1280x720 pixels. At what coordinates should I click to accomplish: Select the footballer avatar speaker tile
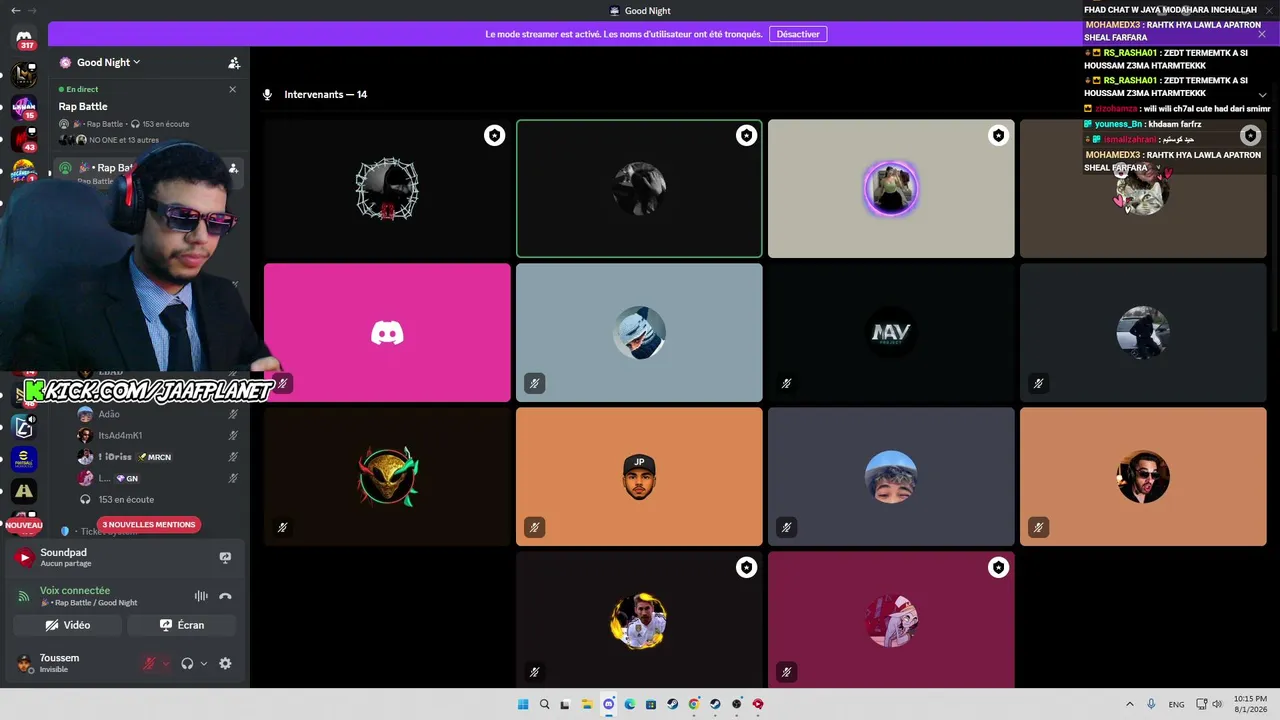click(x=639, y=621)
